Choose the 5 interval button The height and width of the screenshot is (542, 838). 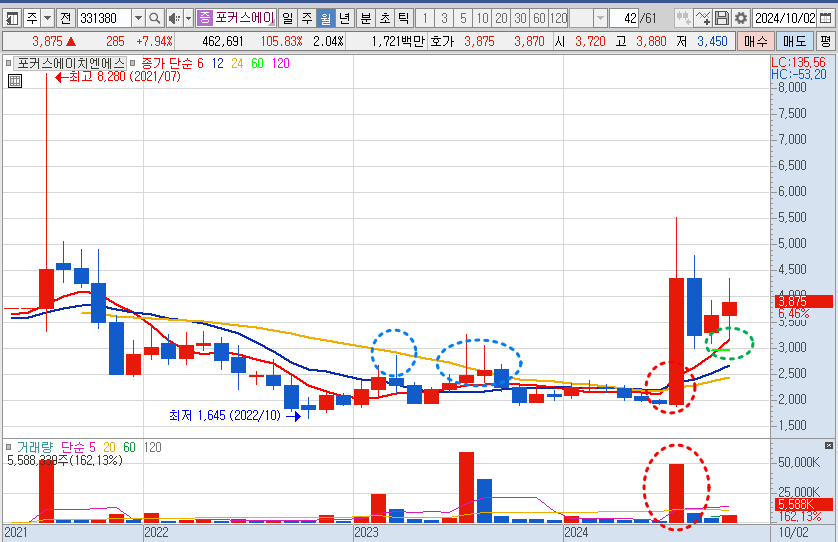(x=463, y=19)
